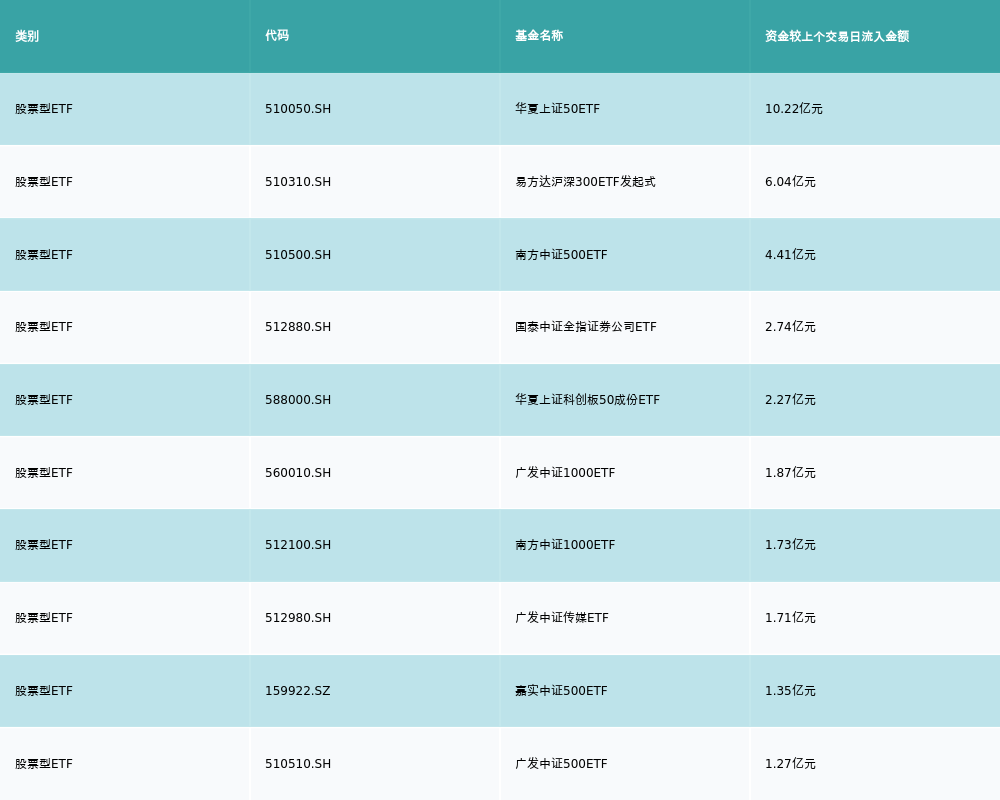Select the 南方中证1000ETF fund name
The height and width of the screenshot is (800, 1000).
[x=565, y=545]
